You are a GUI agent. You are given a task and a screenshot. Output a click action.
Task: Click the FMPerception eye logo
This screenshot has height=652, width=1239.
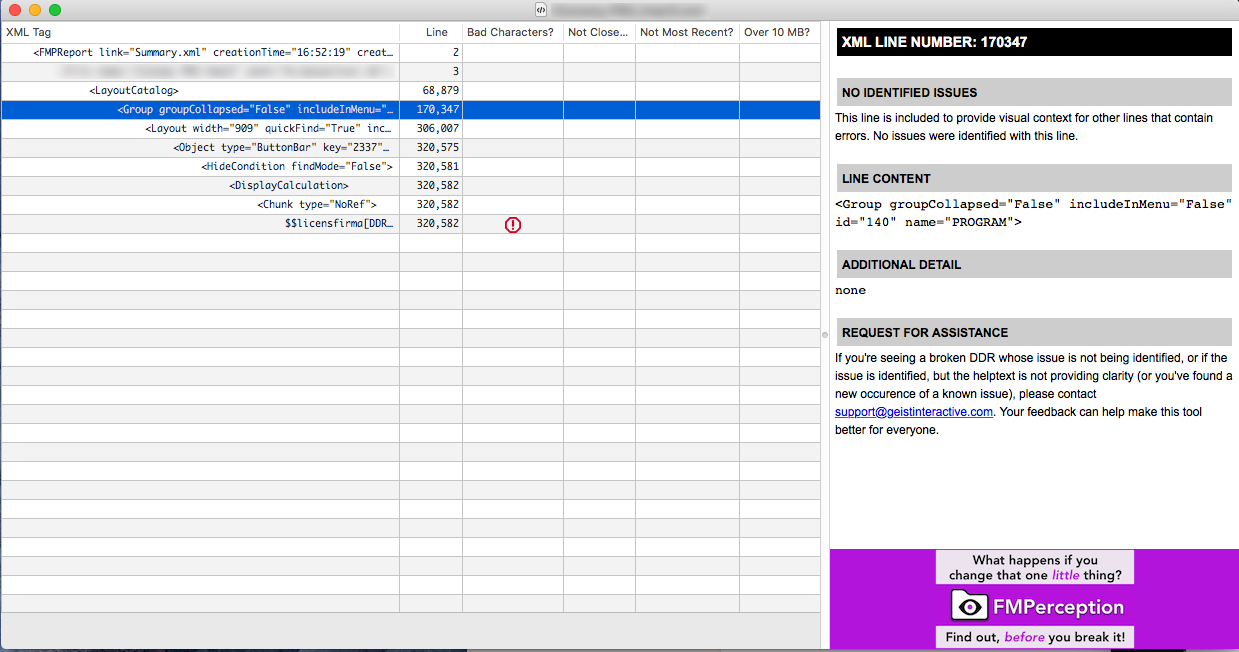(969, 606)
